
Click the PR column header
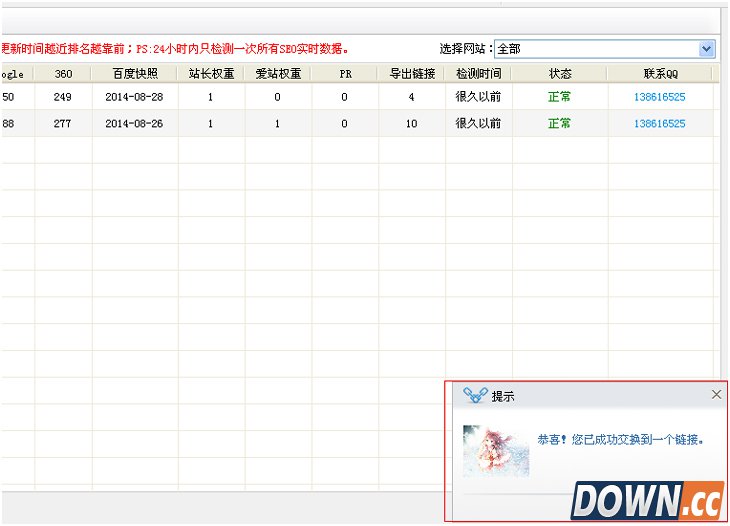point(344,73)
